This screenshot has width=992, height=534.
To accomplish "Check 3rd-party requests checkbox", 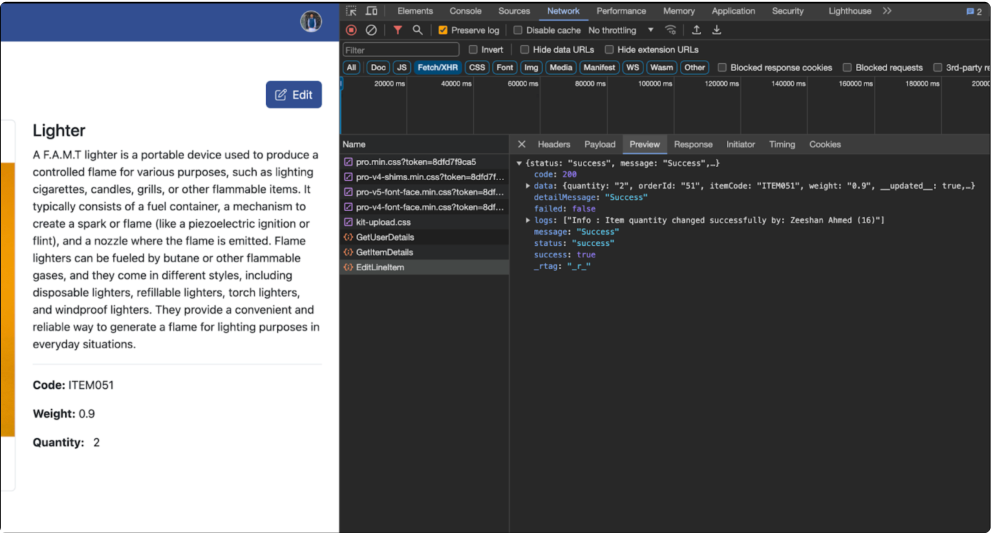I will [x=938, y=68].
